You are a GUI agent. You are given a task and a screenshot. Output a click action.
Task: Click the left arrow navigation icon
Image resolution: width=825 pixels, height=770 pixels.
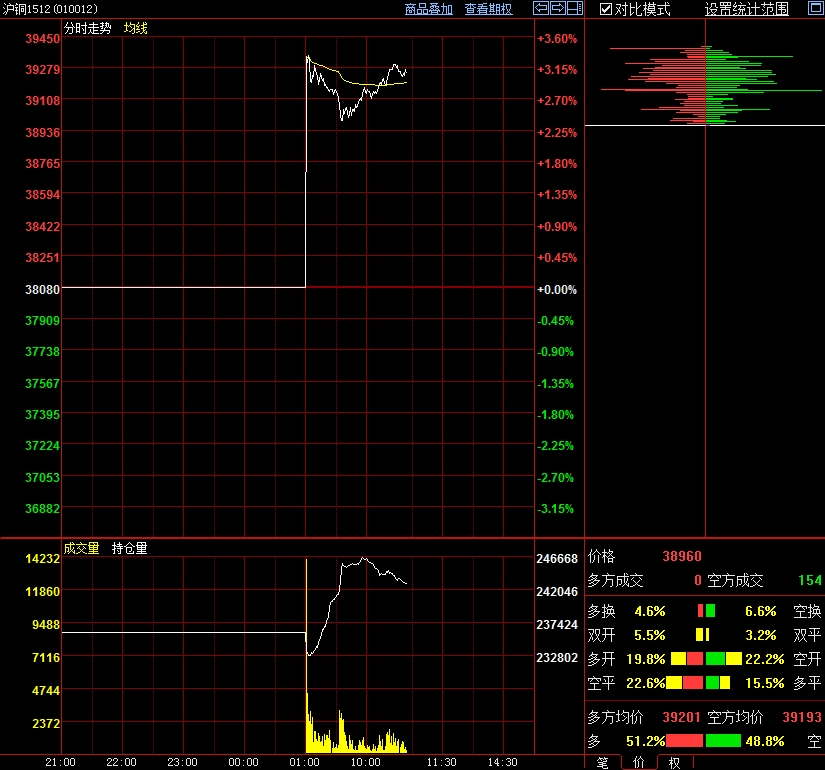pyautogui.click(x=541, y=9)
